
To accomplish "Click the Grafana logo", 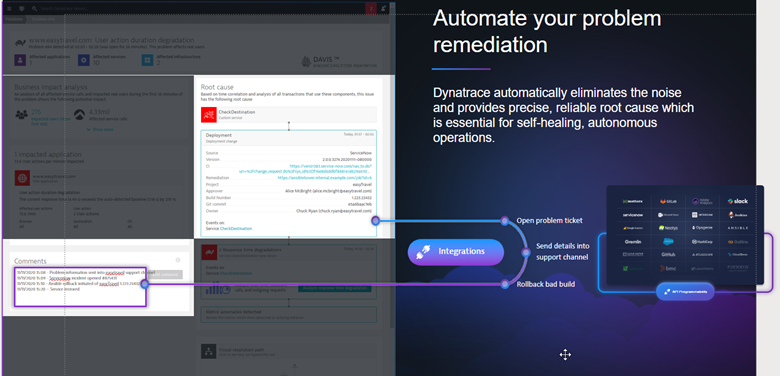I will pyautogui.click(x=737, y=242).
